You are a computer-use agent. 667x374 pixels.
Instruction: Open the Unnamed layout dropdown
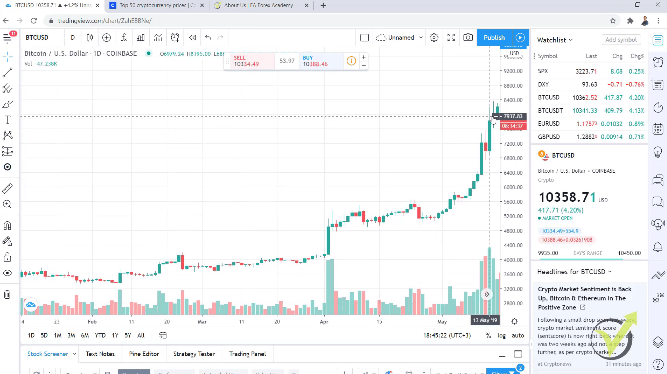399,37
